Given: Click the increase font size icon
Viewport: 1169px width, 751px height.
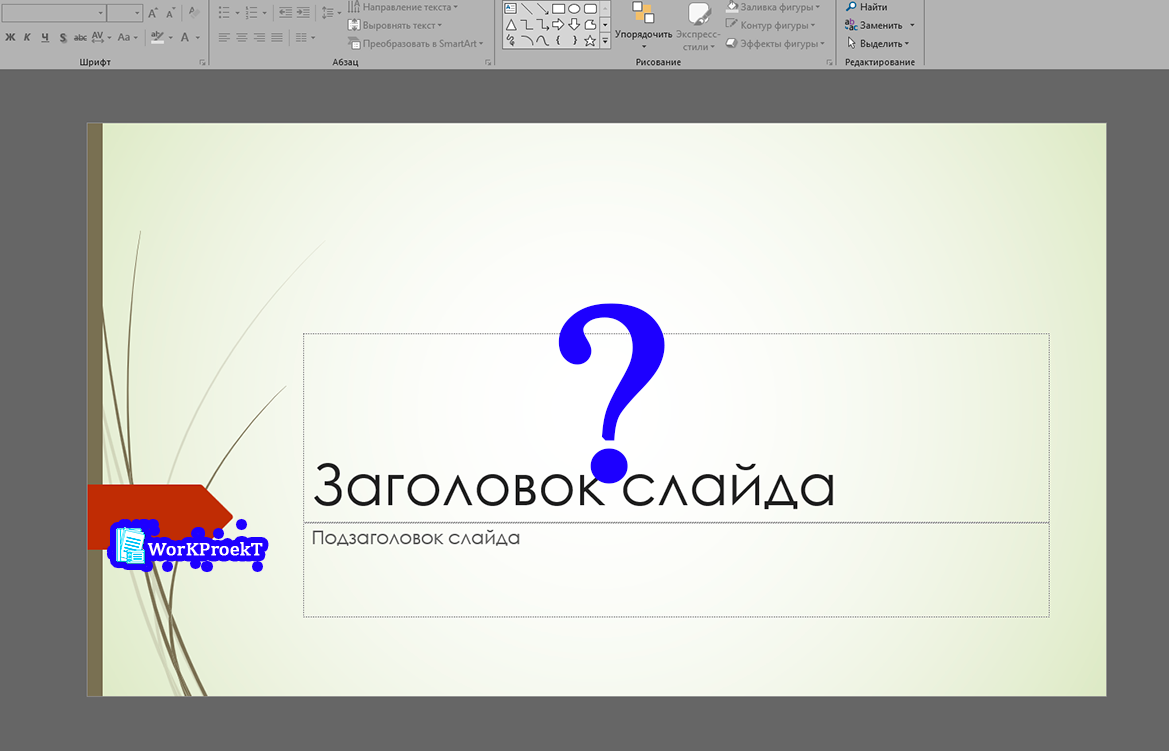Looking at the screenshot, I should point(153,13).
